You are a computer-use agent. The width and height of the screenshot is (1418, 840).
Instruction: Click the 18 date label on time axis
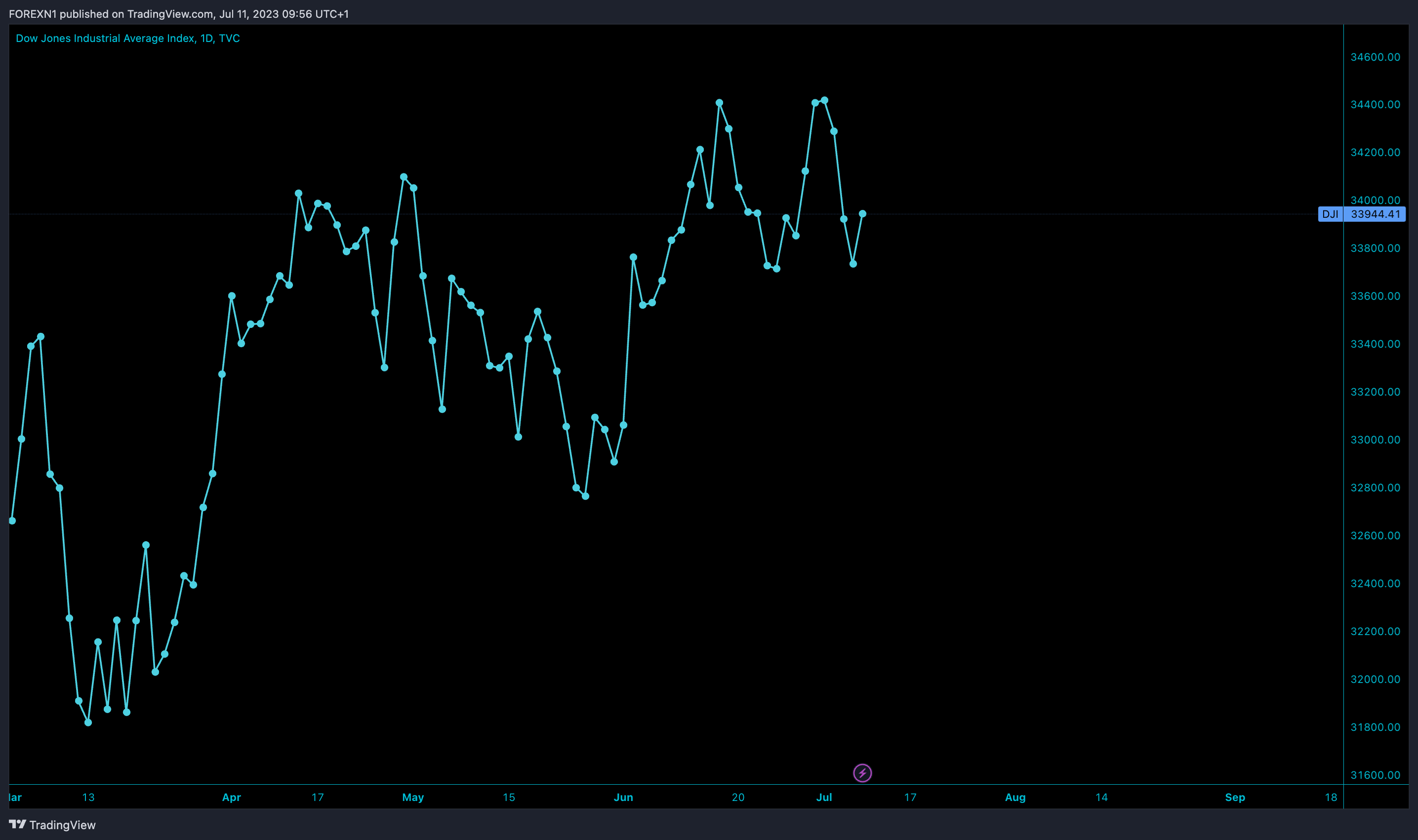[x=1331, y=797]
